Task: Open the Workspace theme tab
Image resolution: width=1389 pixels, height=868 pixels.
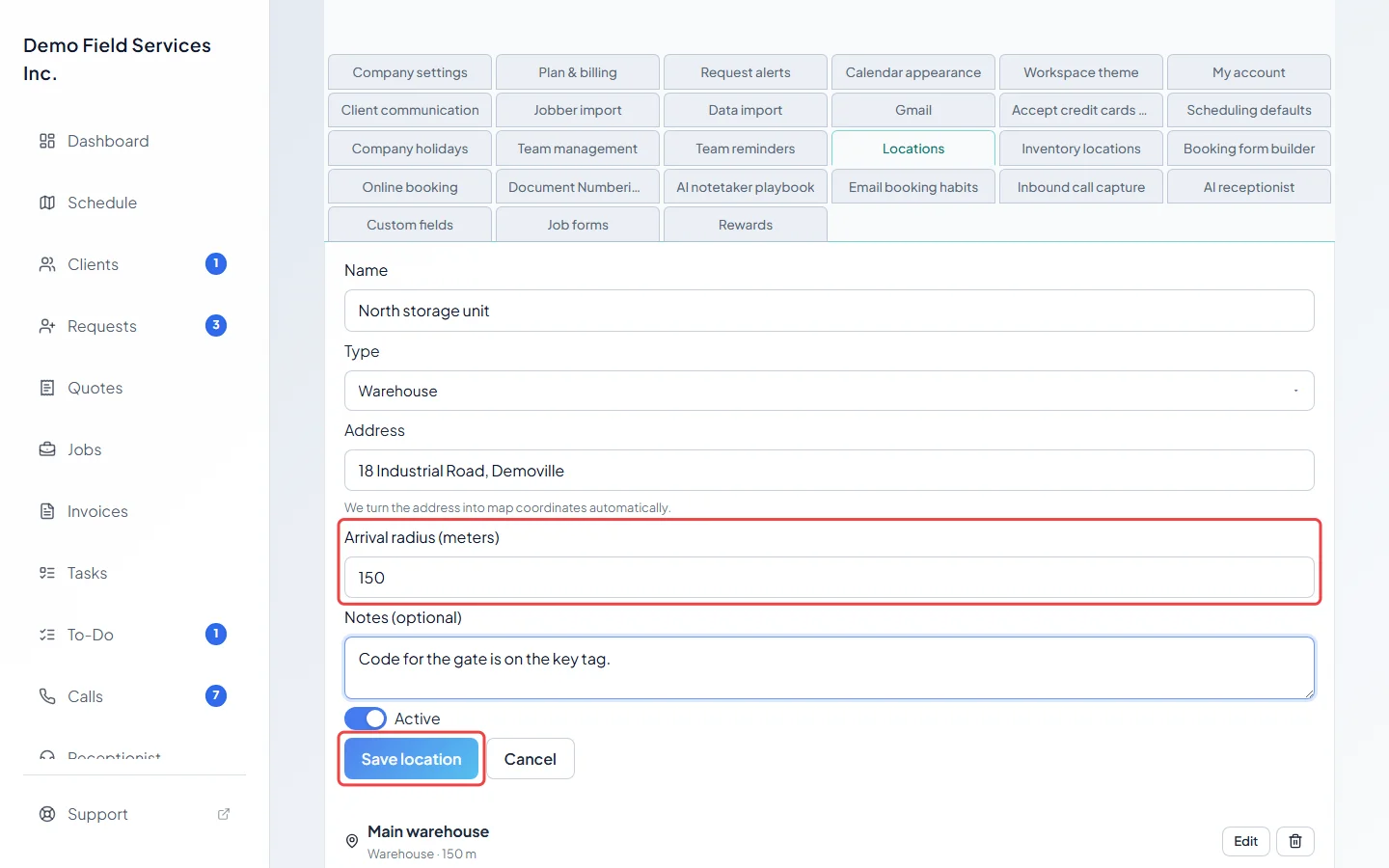Action: (1081, 72)
